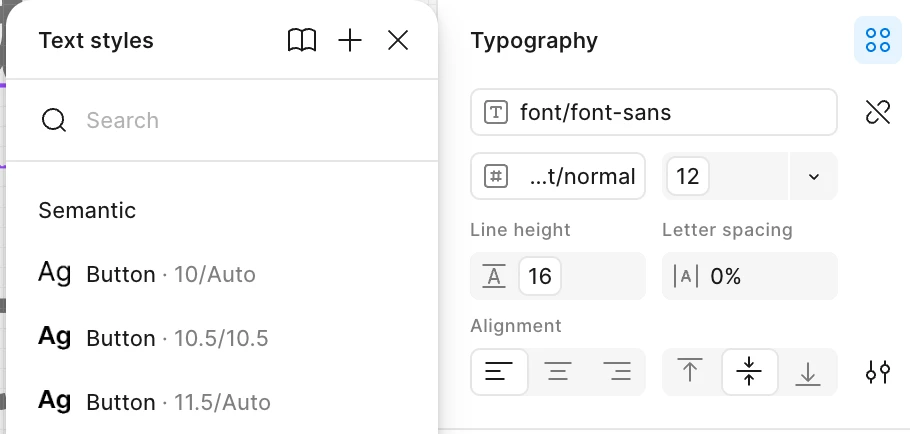The height and width of the screenshot is (434, 910).
Task: Open the font size dropdown chevron
Action: (x=814, y=176)
